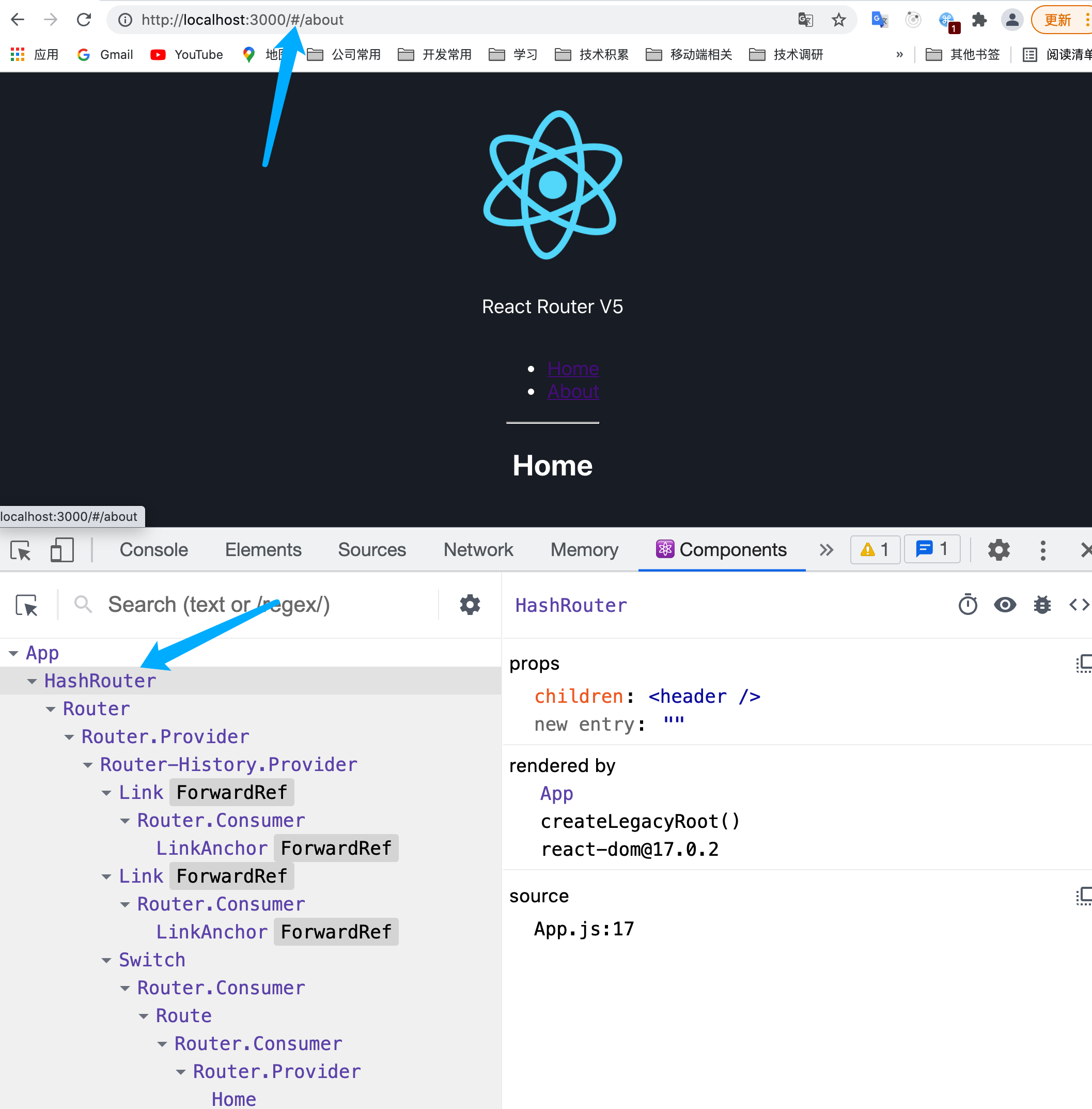This screenshot has height=1109, width=1092.
Task: Click the component search field
Action: tap(270, 605)
